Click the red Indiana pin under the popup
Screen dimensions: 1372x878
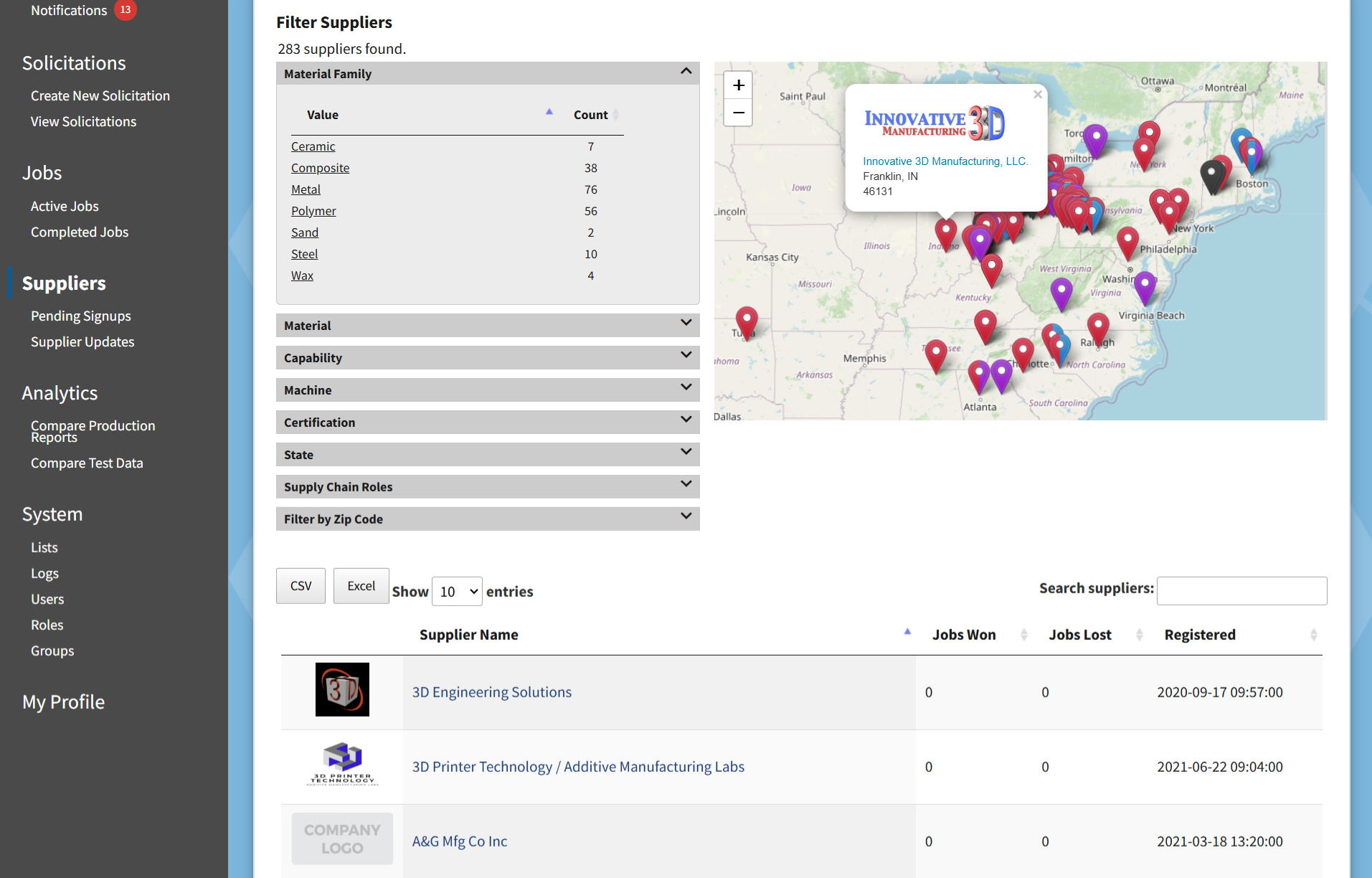[x=946, y=234]
